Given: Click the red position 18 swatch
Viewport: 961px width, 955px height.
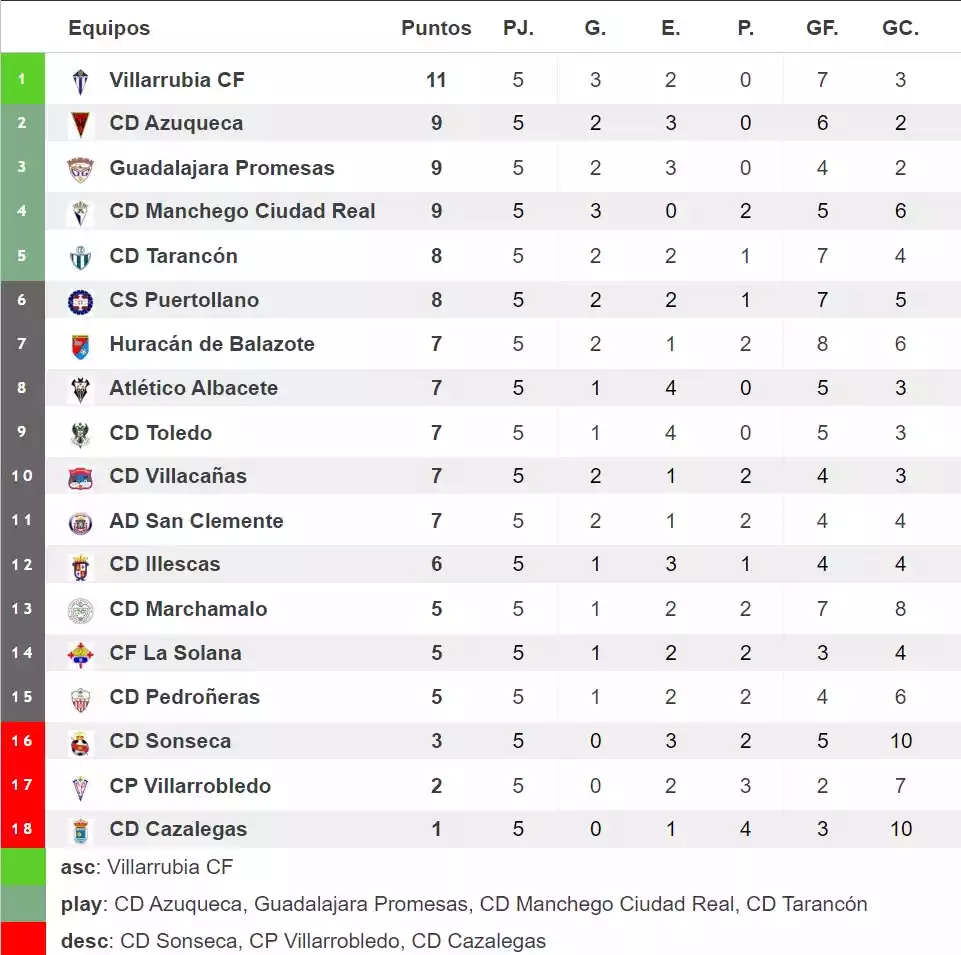Looking at the screenshot, I should point(22,829).
